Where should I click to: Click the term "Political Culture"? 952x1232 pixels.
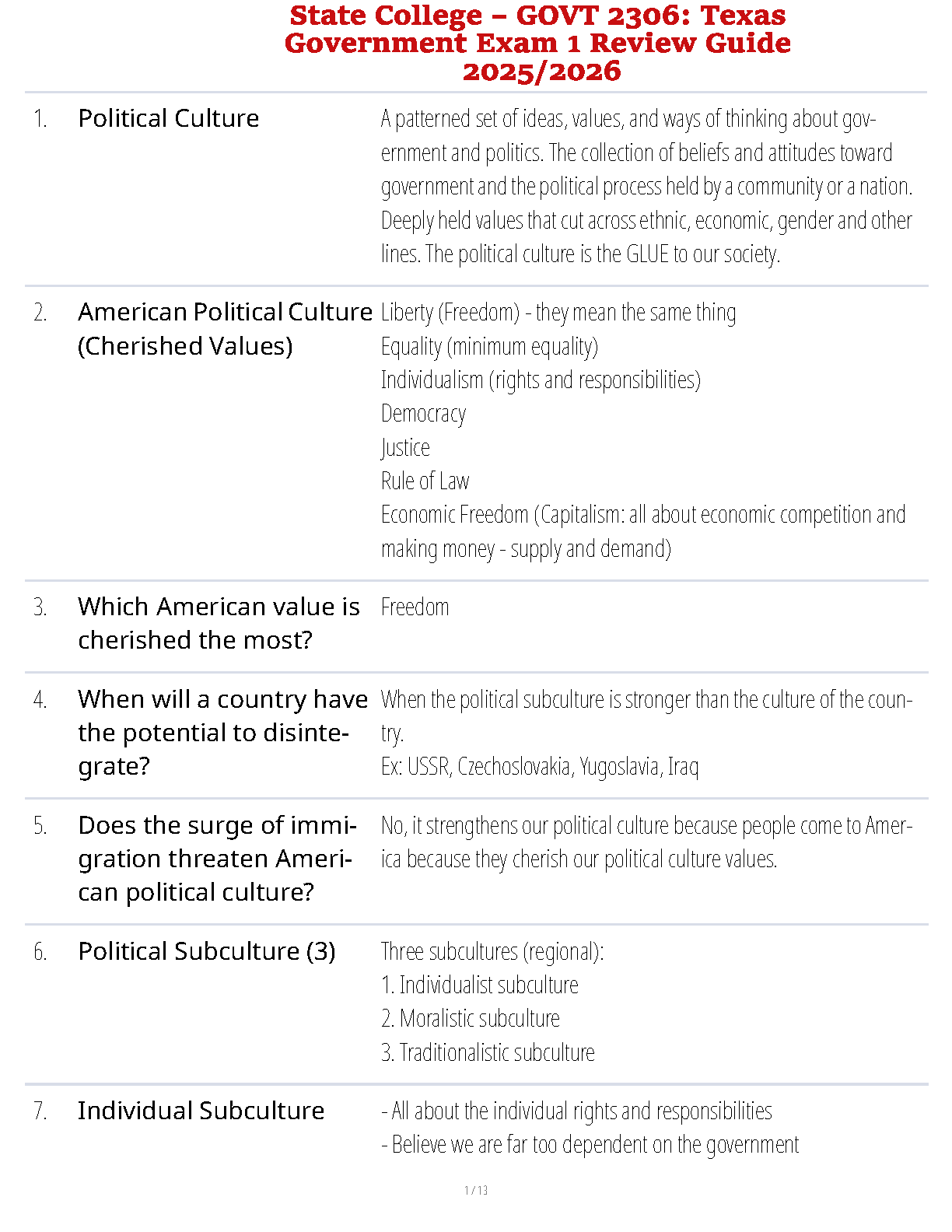tap(169, 118)
